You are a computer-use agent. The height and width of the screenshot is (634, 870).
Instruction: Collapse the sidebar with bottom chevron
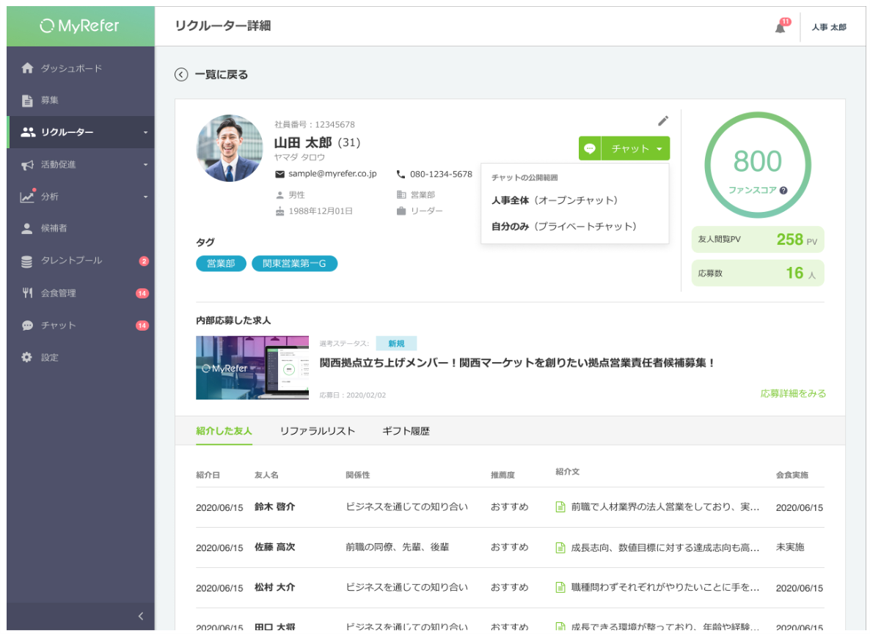pyautogui.click(x=140, y=616)
